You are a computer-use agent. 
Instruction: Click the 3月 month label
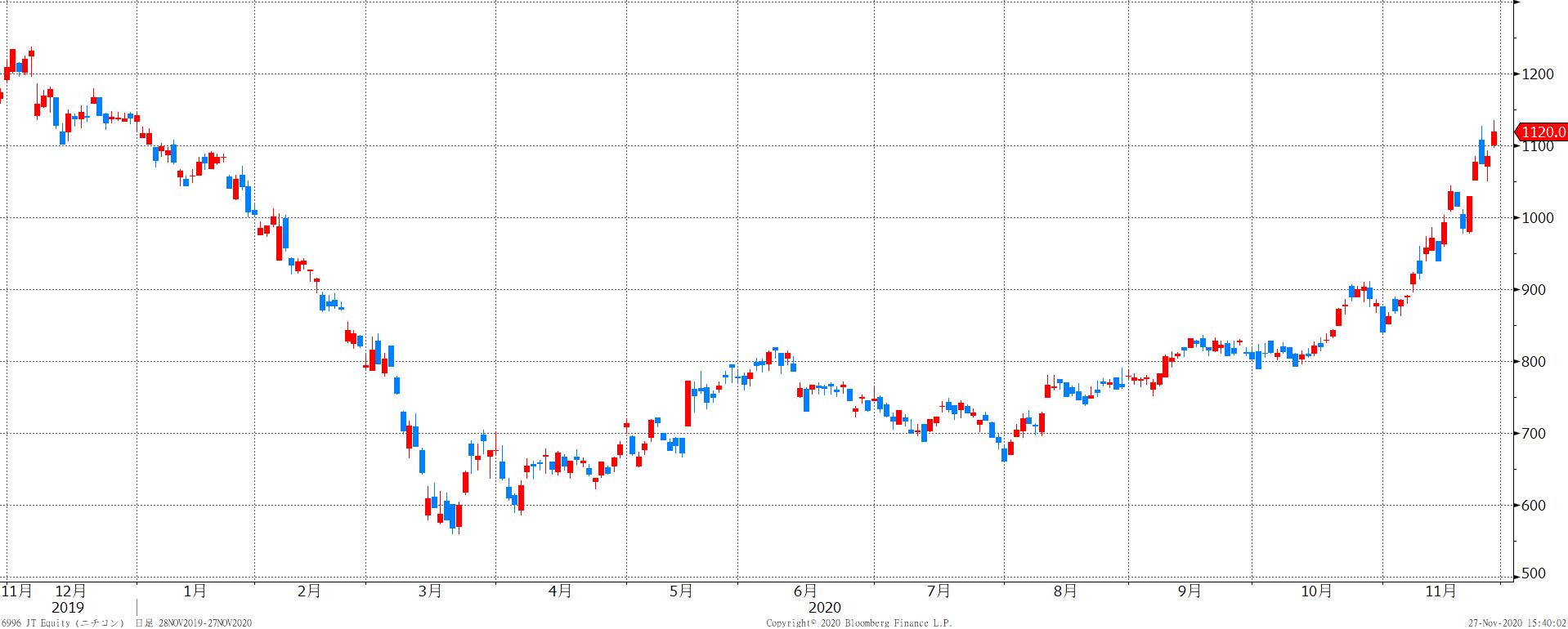pos(430,591)
